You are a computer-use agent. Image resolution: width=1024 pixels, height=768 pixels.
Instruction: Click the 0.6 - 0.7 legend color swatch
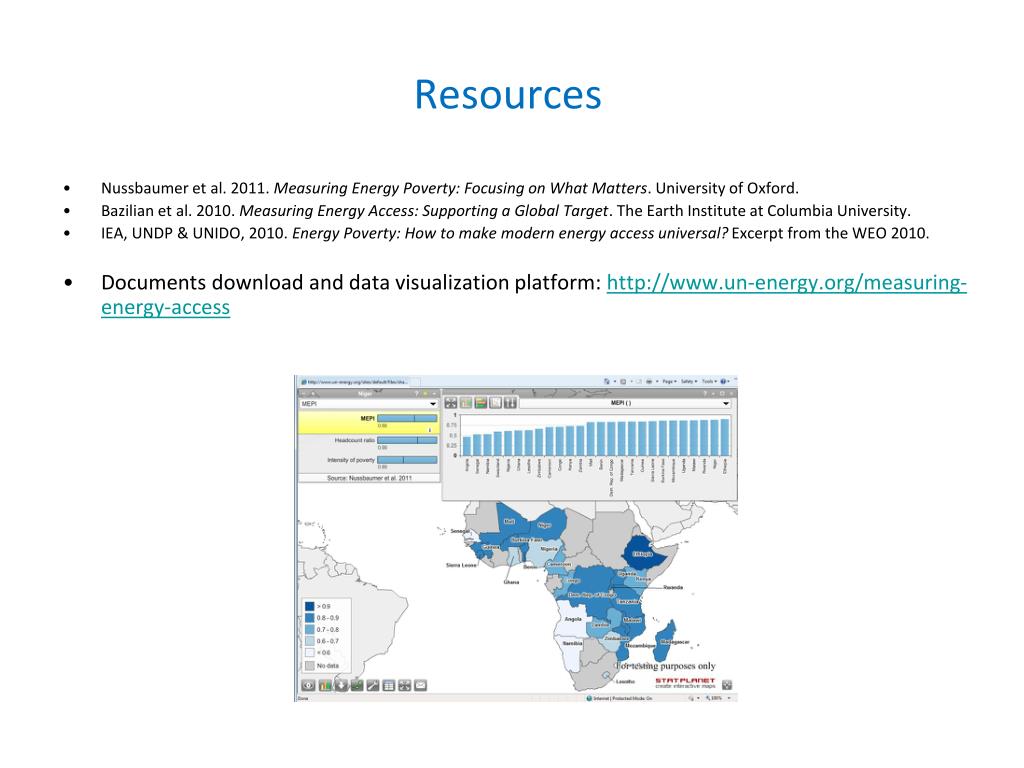tap(310, 641)
